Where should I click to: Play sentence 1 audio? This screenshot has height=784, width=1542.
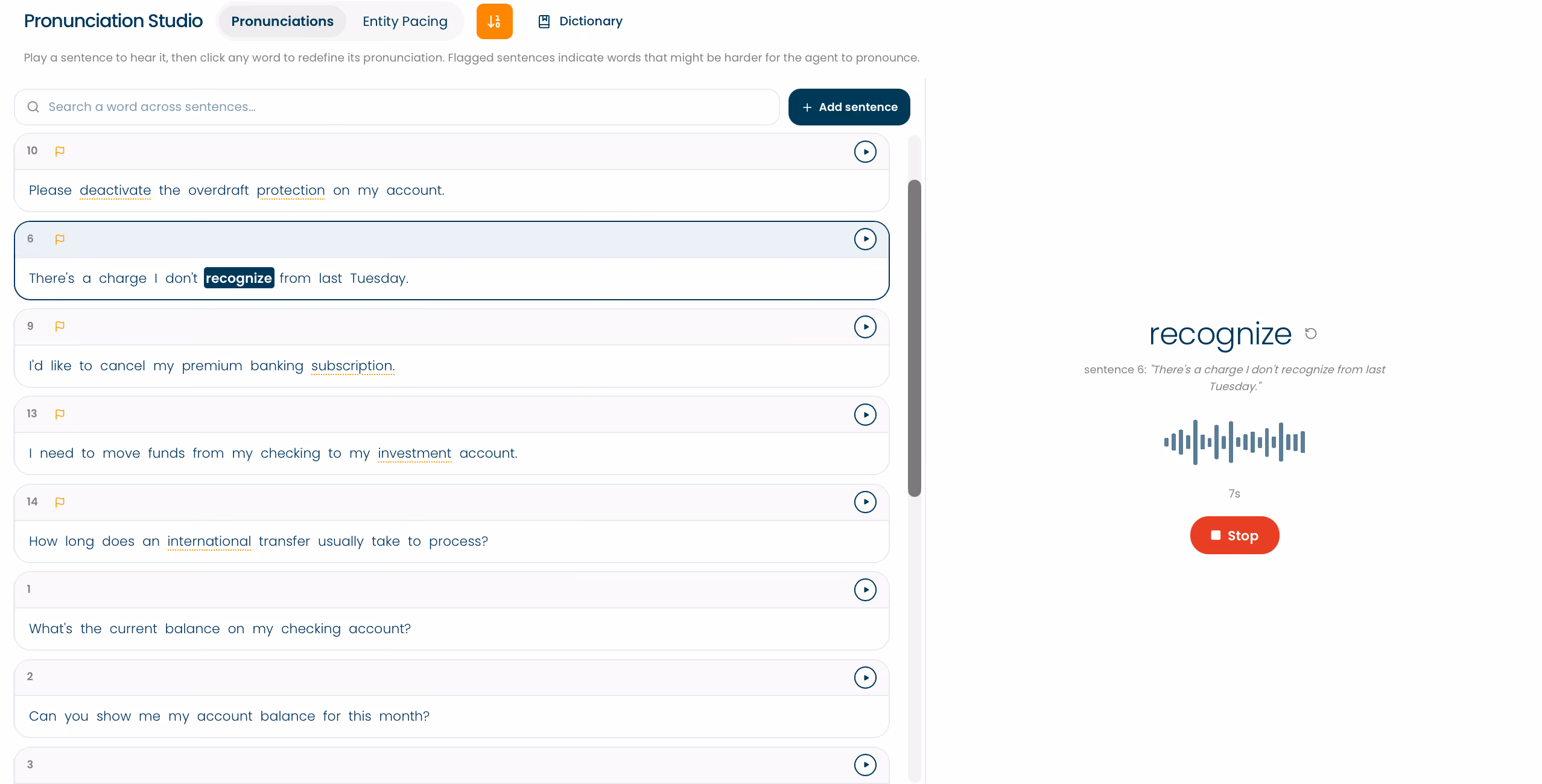pyautogui.click(x=865, y=590)
